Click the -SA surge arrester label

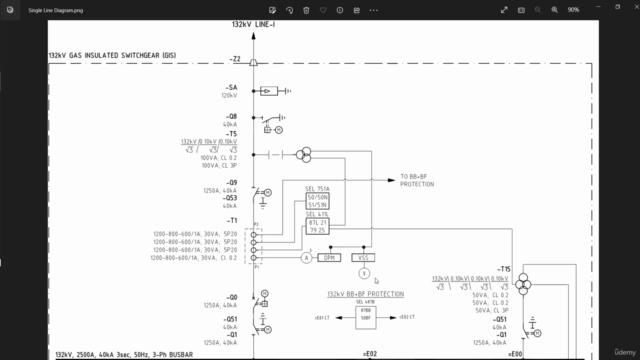(x=231, y=87)
